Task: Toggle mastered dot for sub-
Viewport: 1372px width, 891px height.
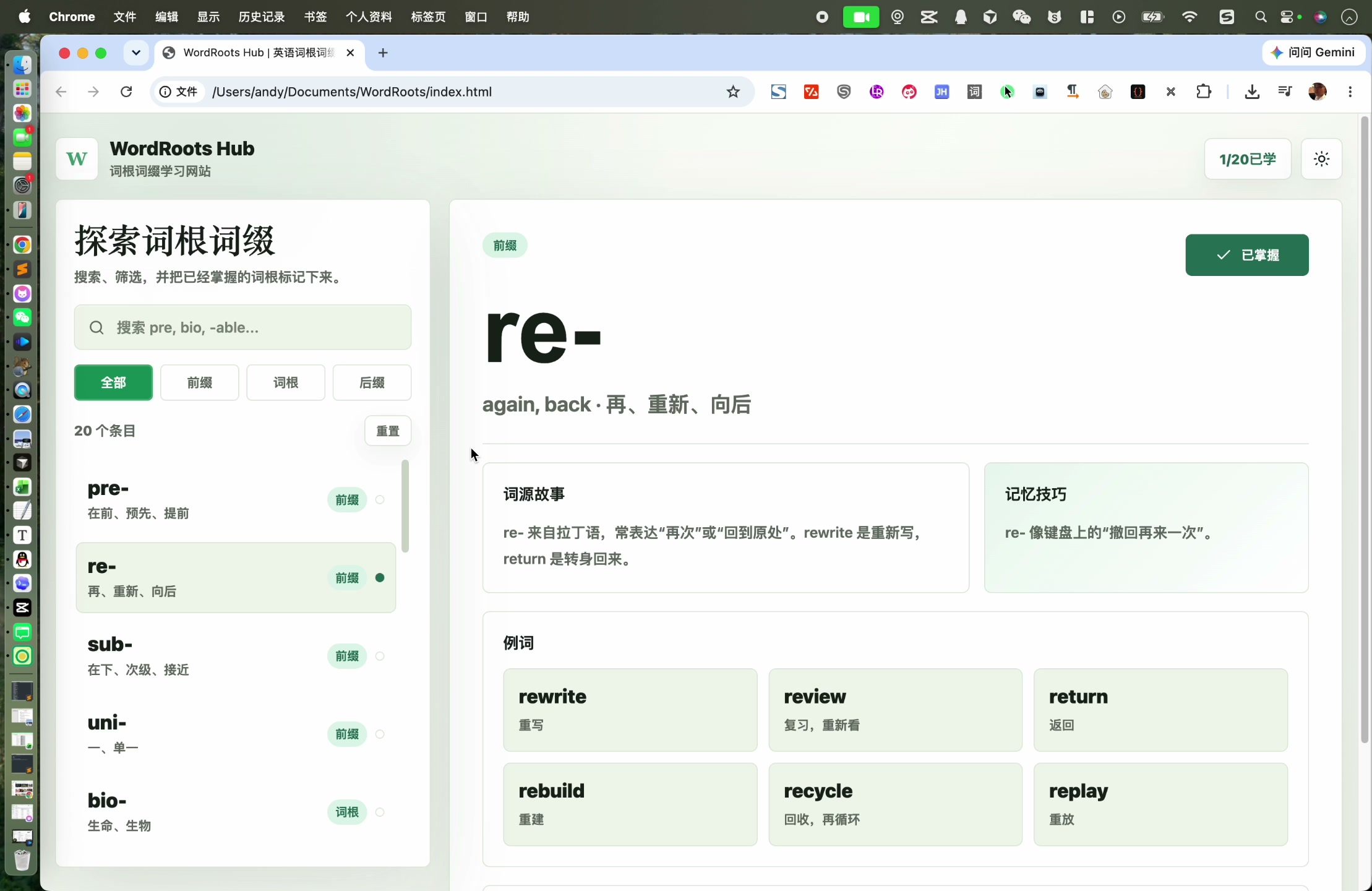Action: (x=380, y=656)
